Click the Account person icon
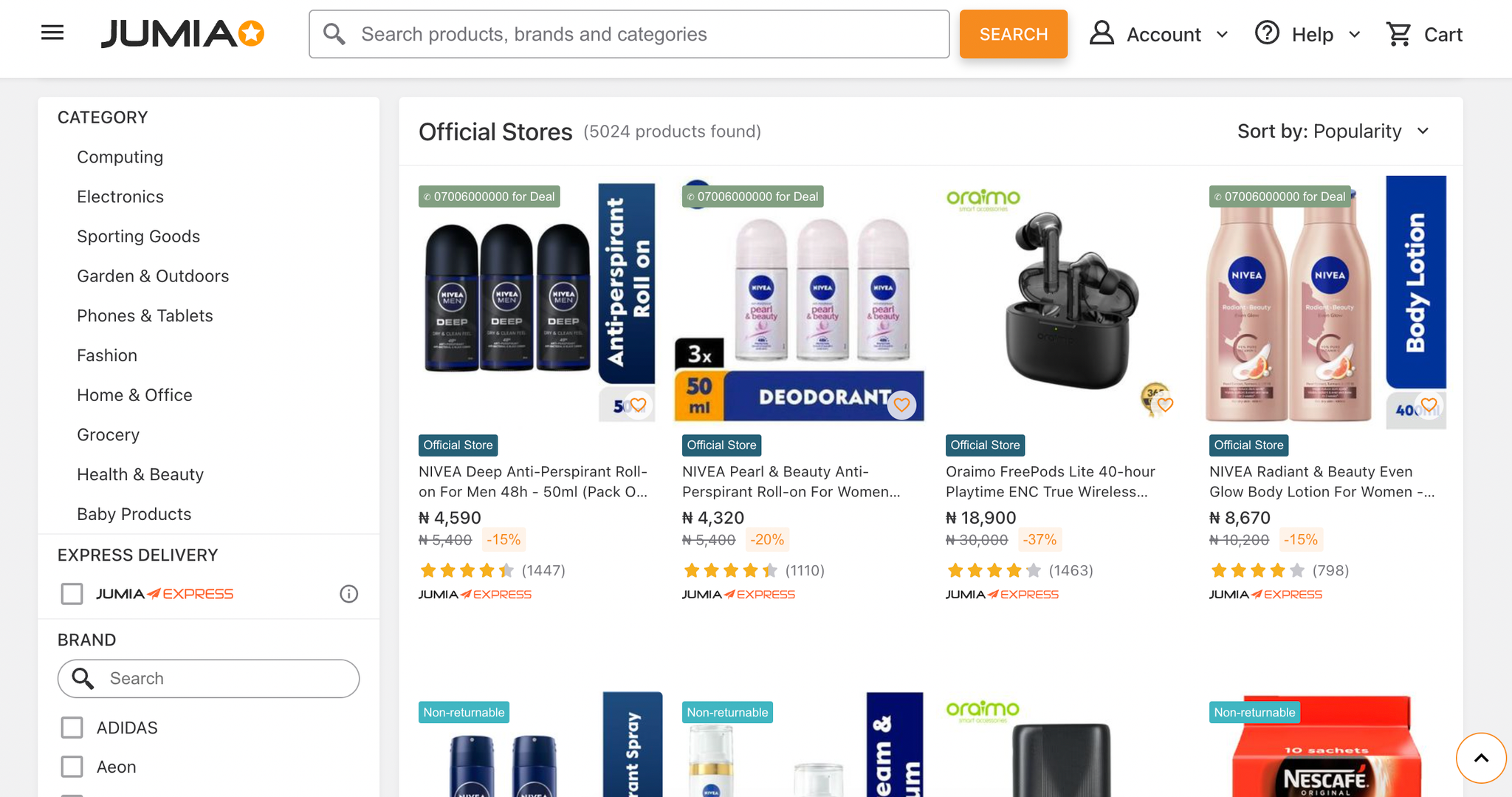1512x797 pixels. click(x=1102, y=33)
